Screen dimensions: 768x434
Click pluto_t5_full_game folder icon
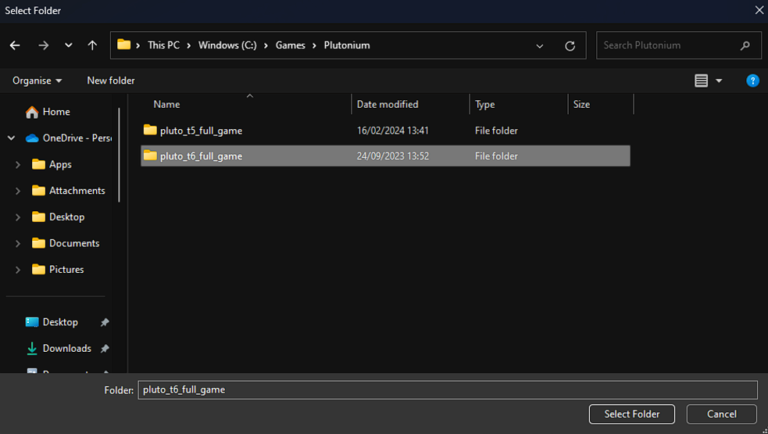(x=150, y=130)
